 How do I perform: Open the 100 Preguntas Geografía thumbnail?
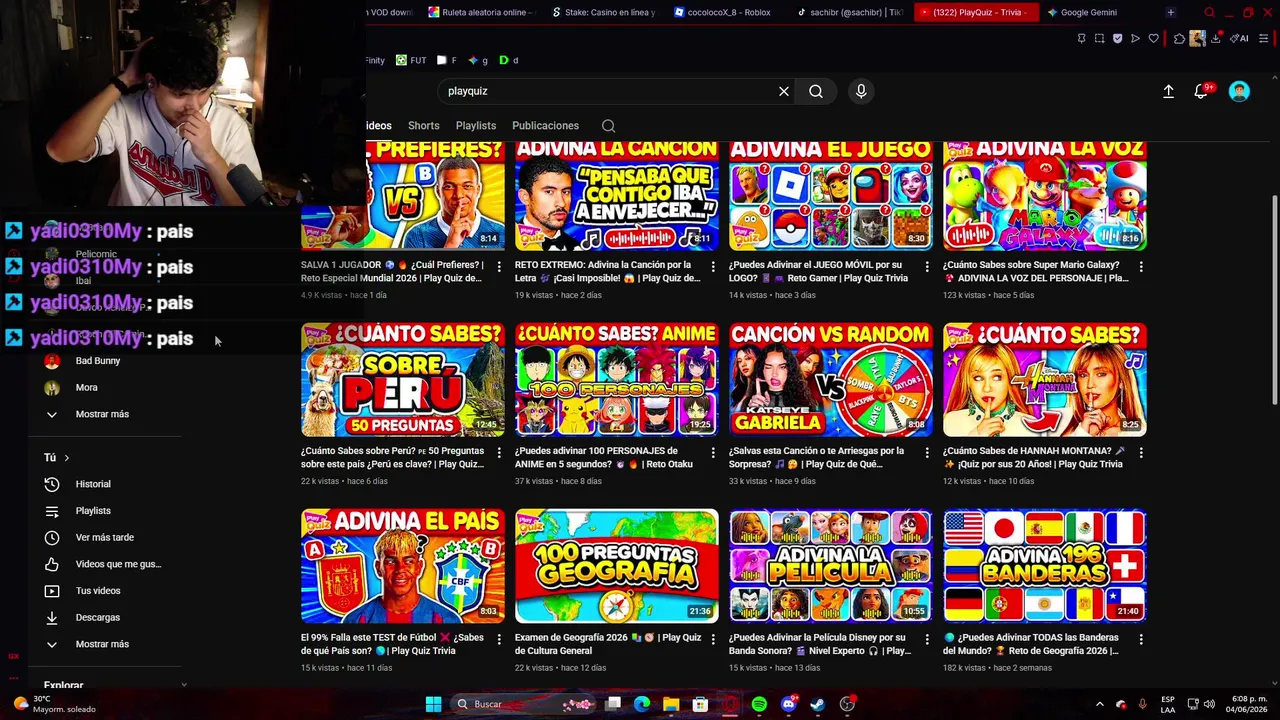(617, 566)
